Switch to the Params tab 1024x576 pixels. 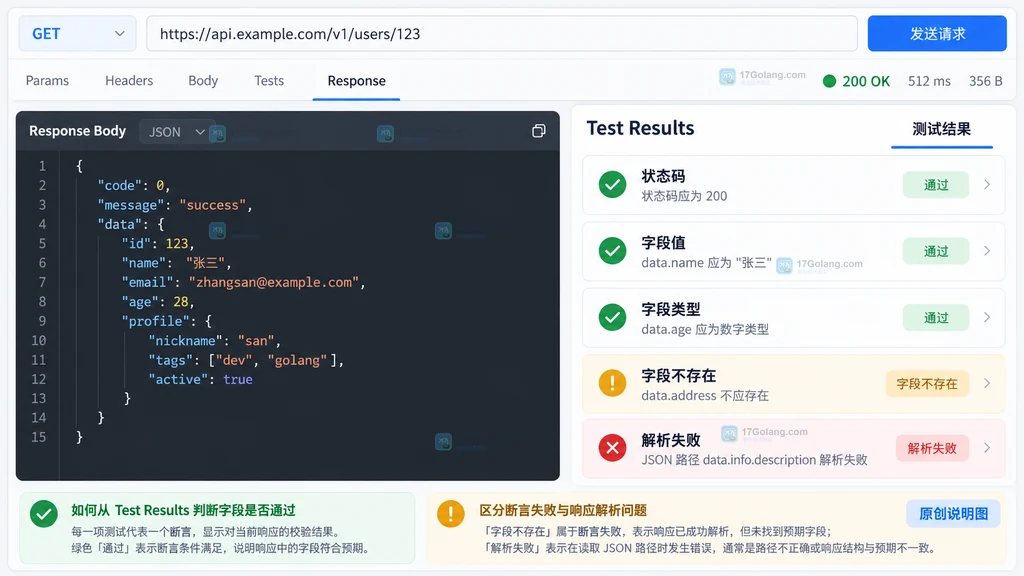pos(47,80)
